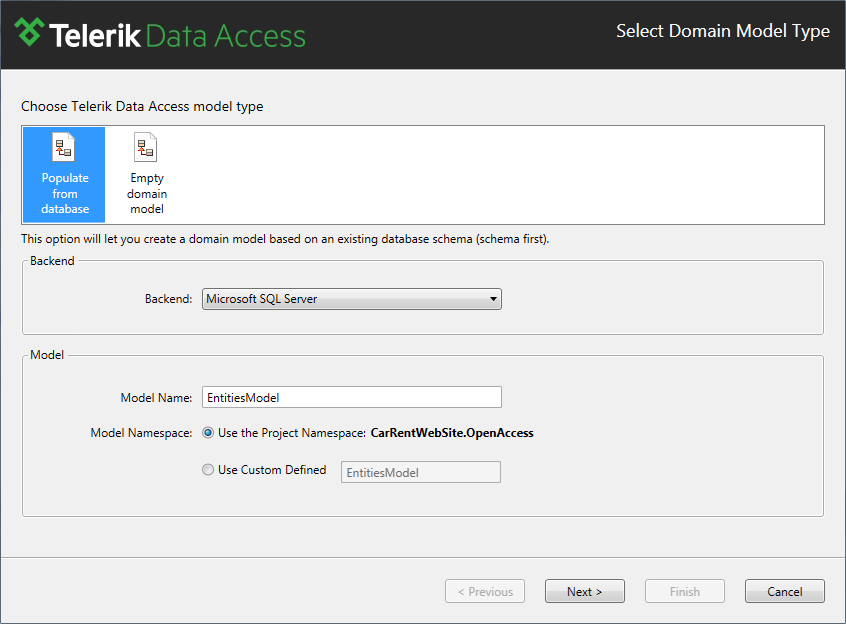The image size is (846, 624).
Task: Open the Backend dropdown list
Action: click(x=352, y=299)
